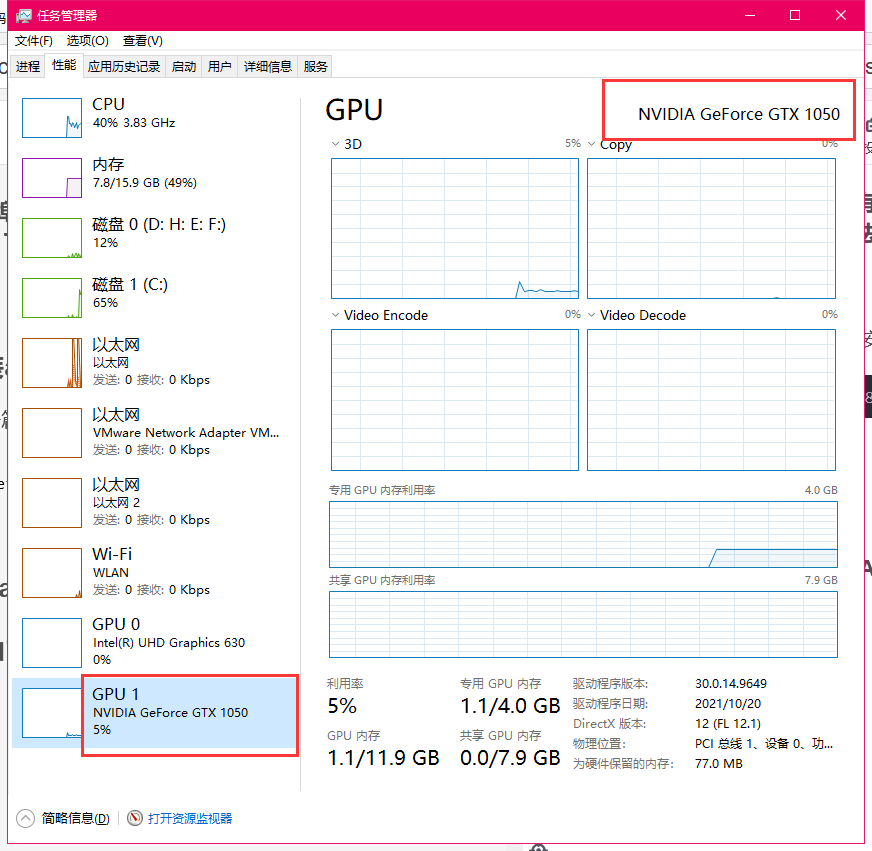Open the VMware Network Adapter 以太网 graph
This screenshot has width=872, height=851.
[150, 432]
